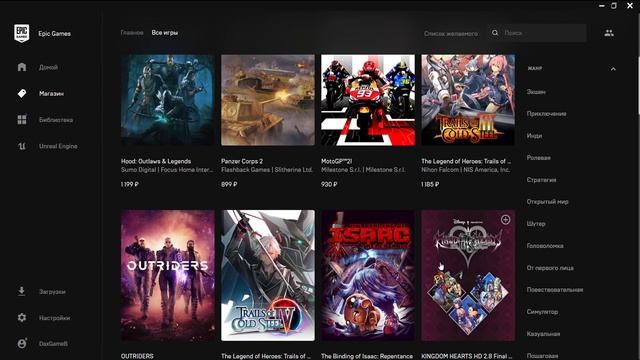640x360 pixels.
Task: Filter by Симулятор genre
Action: pos(542,312)
